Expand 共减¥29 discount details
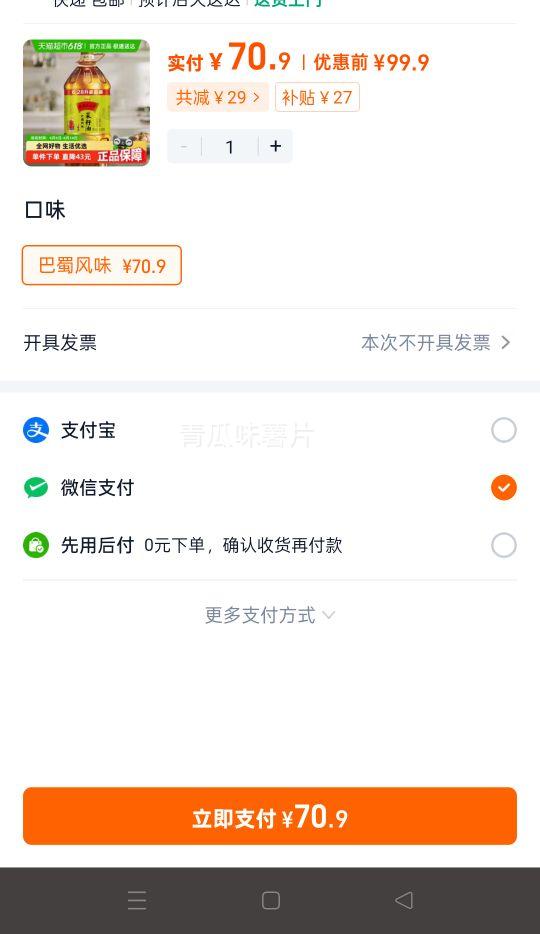 (218, 97)
